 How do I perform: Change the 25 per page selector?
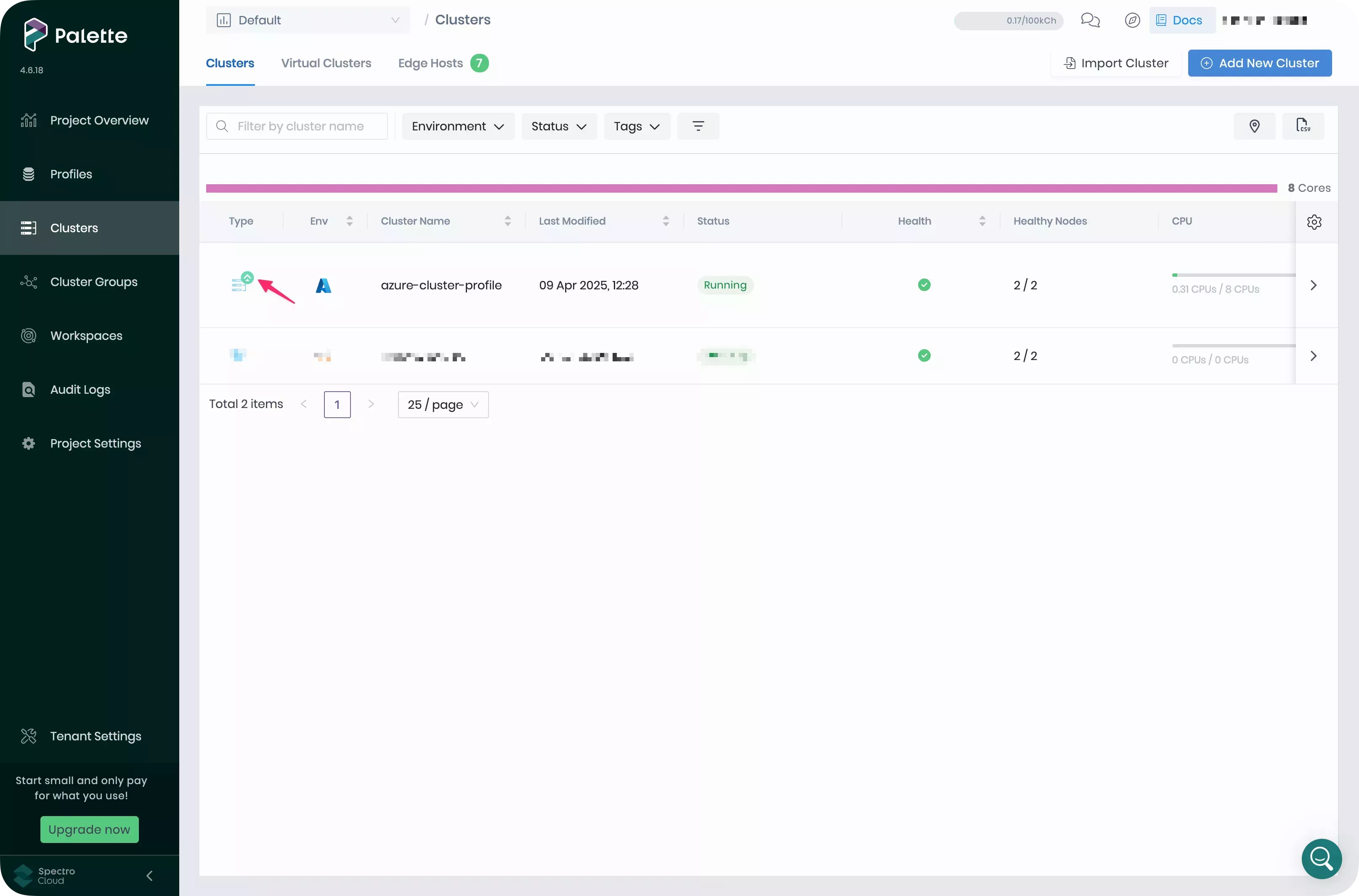click(443, 404)
